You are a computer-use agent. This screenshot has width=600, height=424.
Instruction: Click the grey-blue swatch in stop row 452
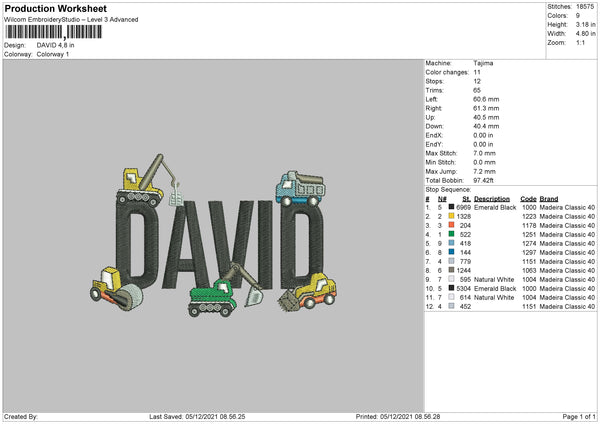point(452,306)
